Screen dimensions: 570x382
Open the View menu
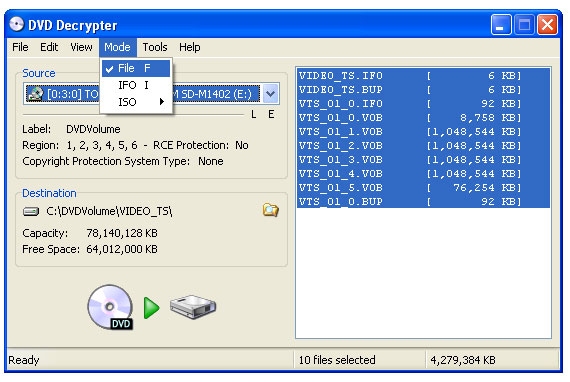(81, 47)
